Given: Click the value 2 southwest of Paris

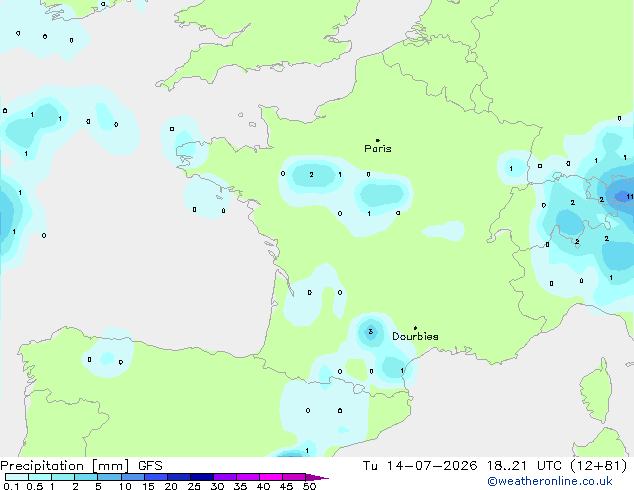Looking at the screenshot, I should 311,175.
